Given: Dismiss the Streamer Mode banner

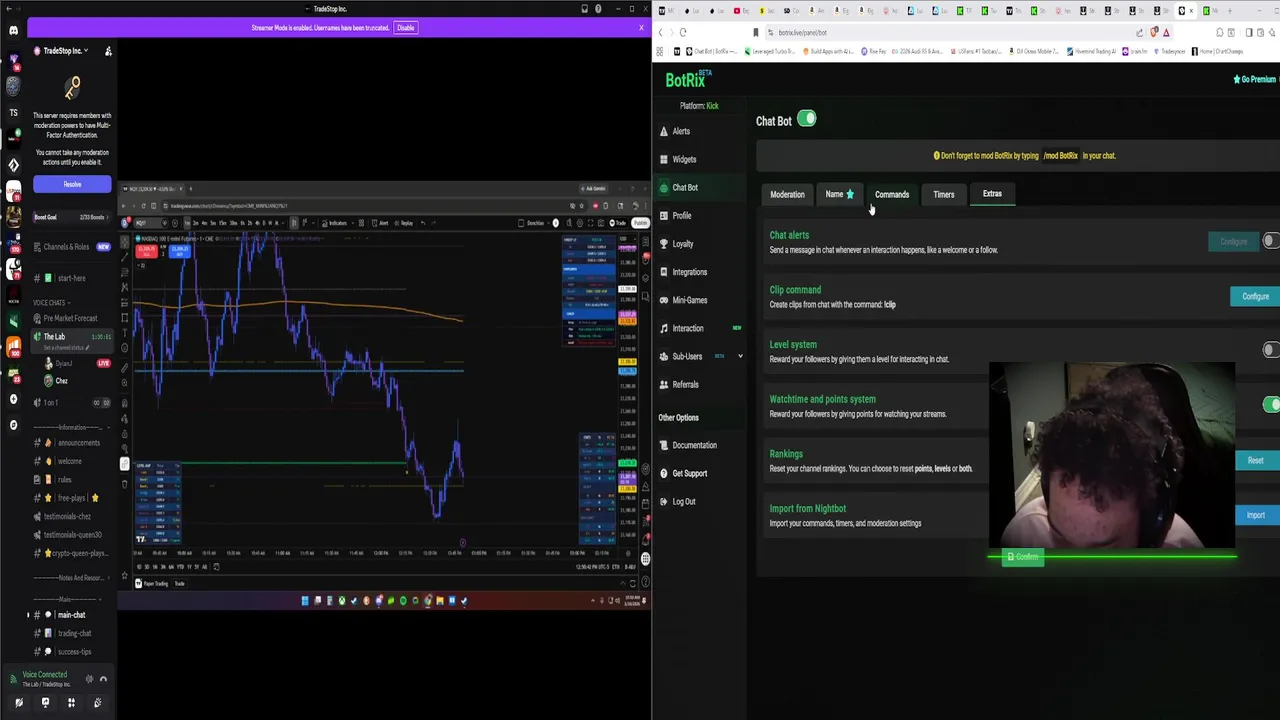Looking at the screenshot, I should pos(641,27).
